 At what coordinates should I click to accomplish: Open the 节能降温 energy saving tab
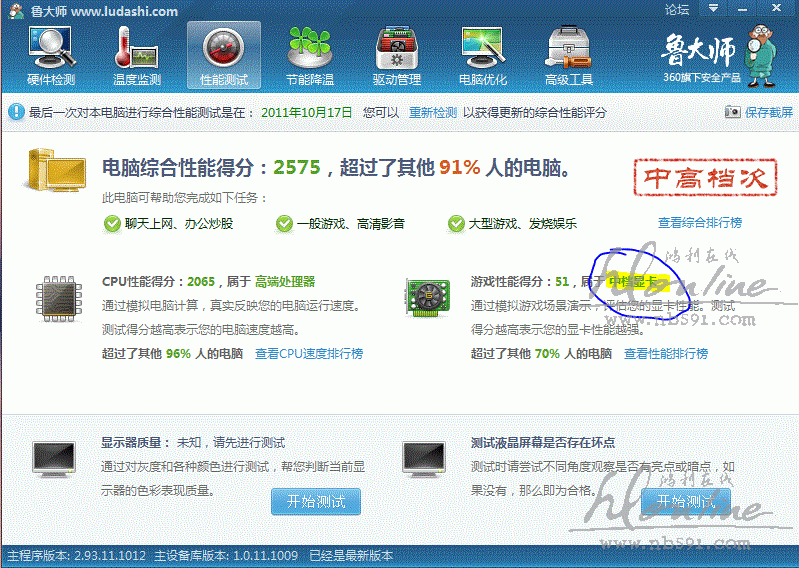310,56
